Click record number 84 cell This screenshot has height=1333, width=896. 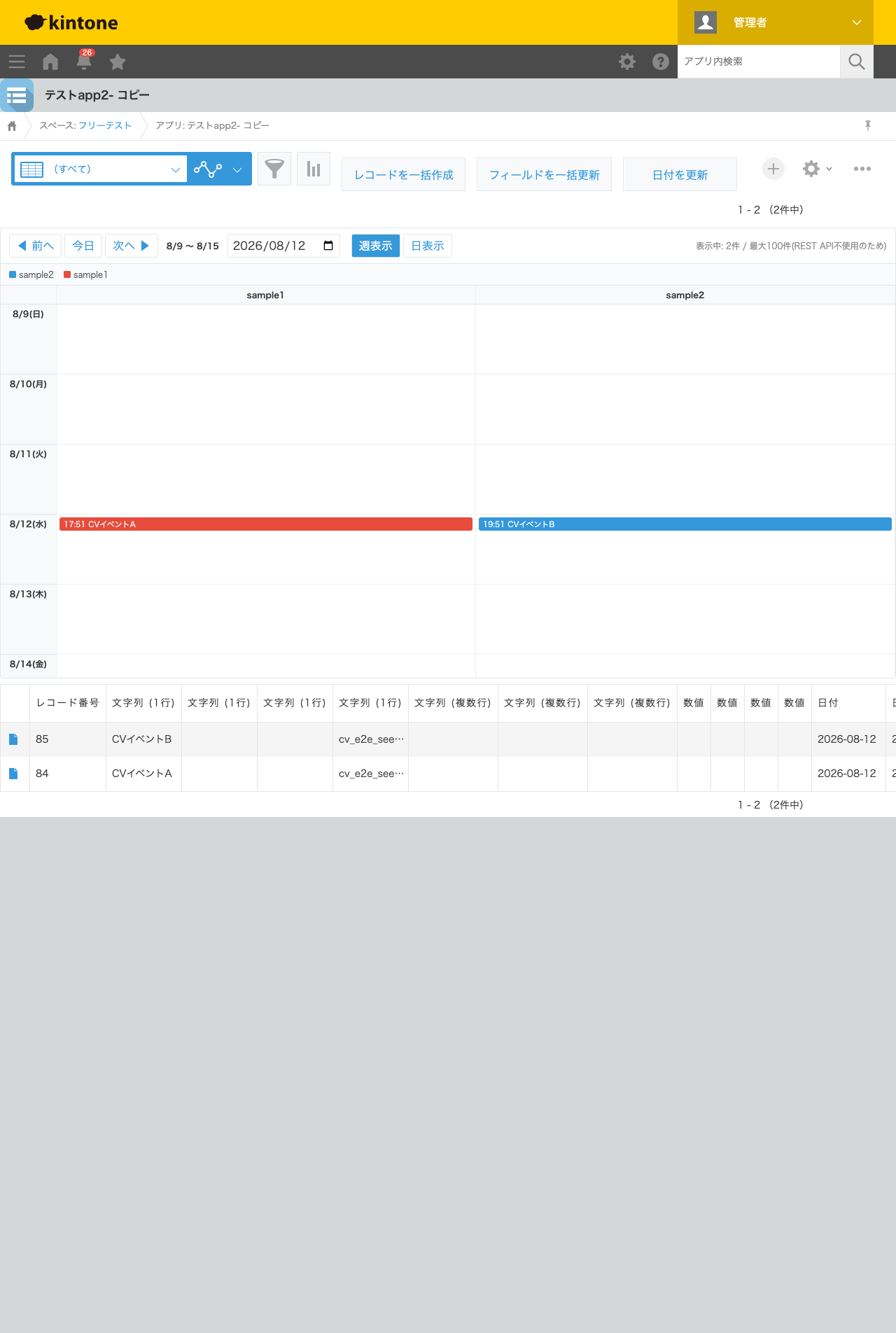(x=68, y=774)
